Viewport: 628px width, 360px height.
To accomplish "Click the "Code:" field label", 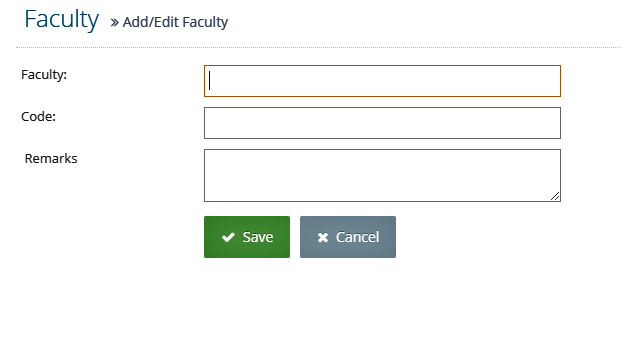I will pyautogui.click(x=38, y=117).
